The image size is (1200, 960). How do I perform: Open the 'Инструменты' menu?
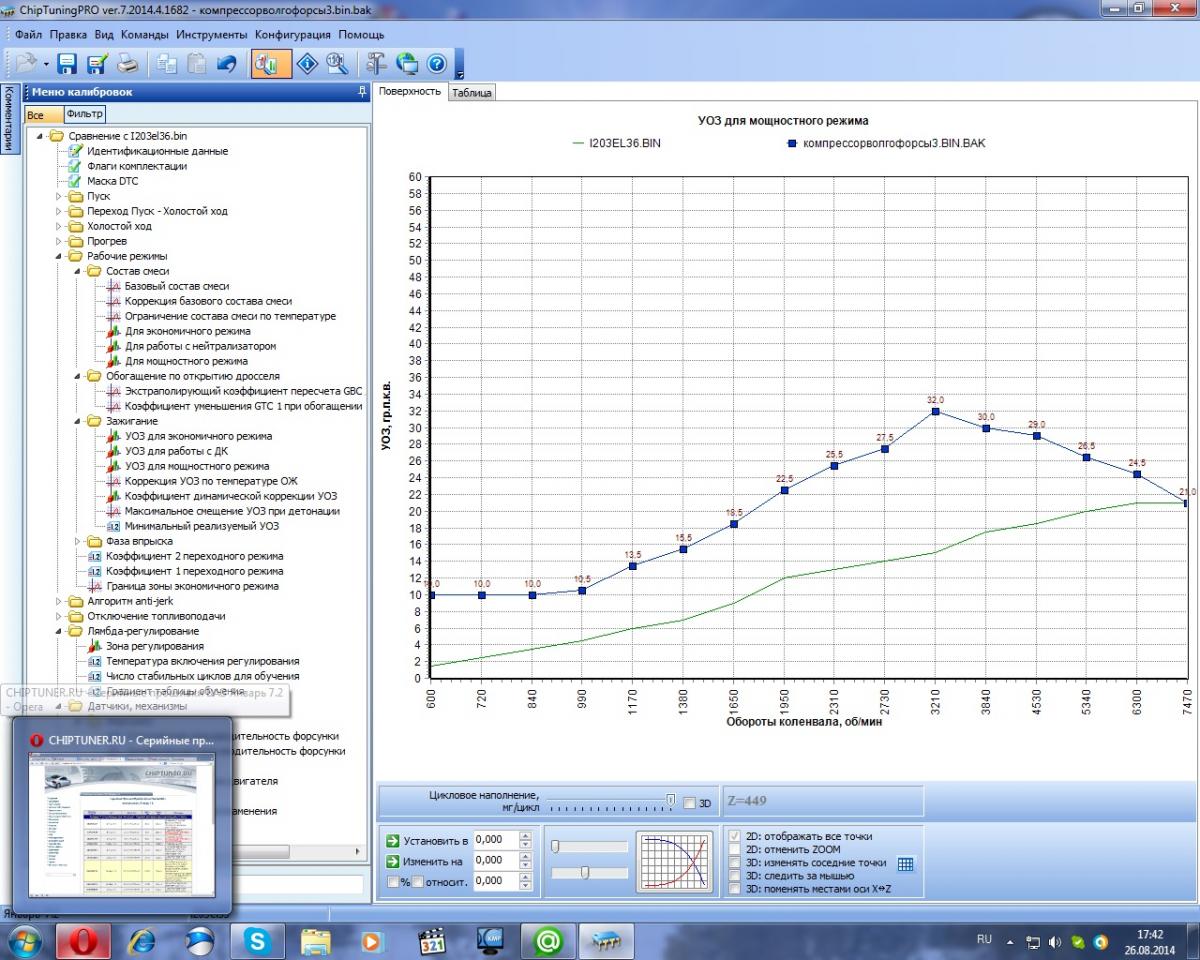tap(211, 34)
